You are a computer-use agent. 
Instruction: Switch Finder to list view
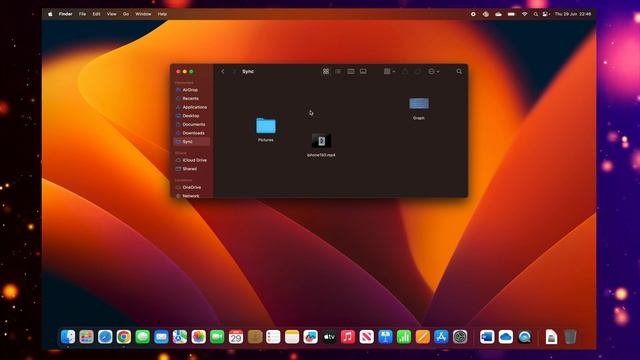[338, 71]
